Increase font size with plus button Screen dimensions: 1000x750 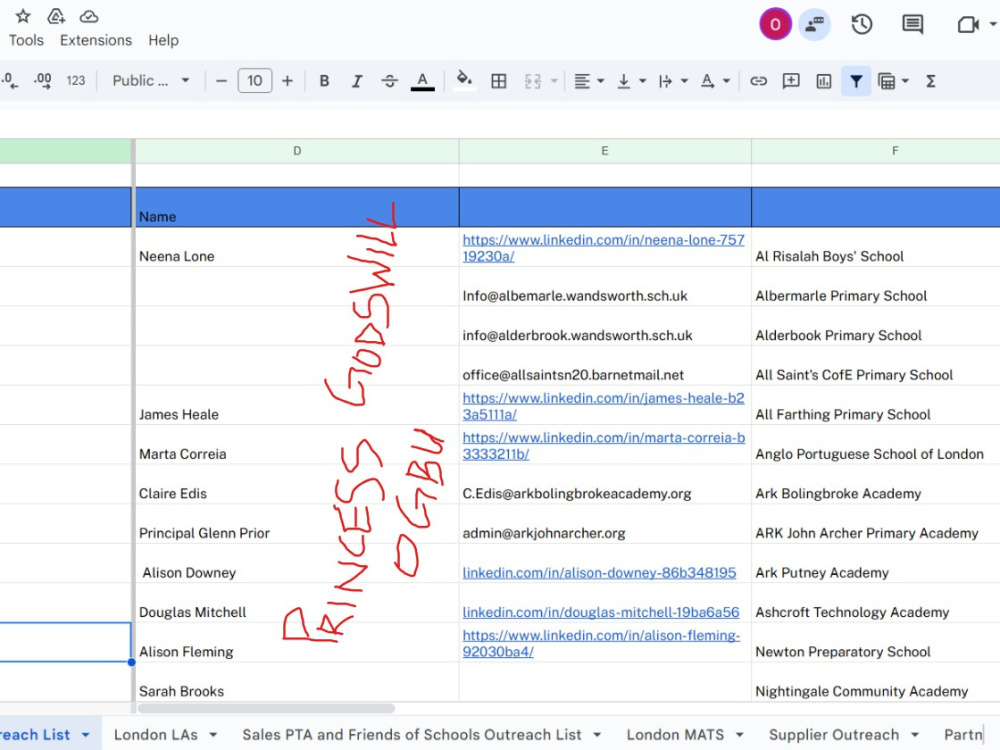[x=287, y=81]
